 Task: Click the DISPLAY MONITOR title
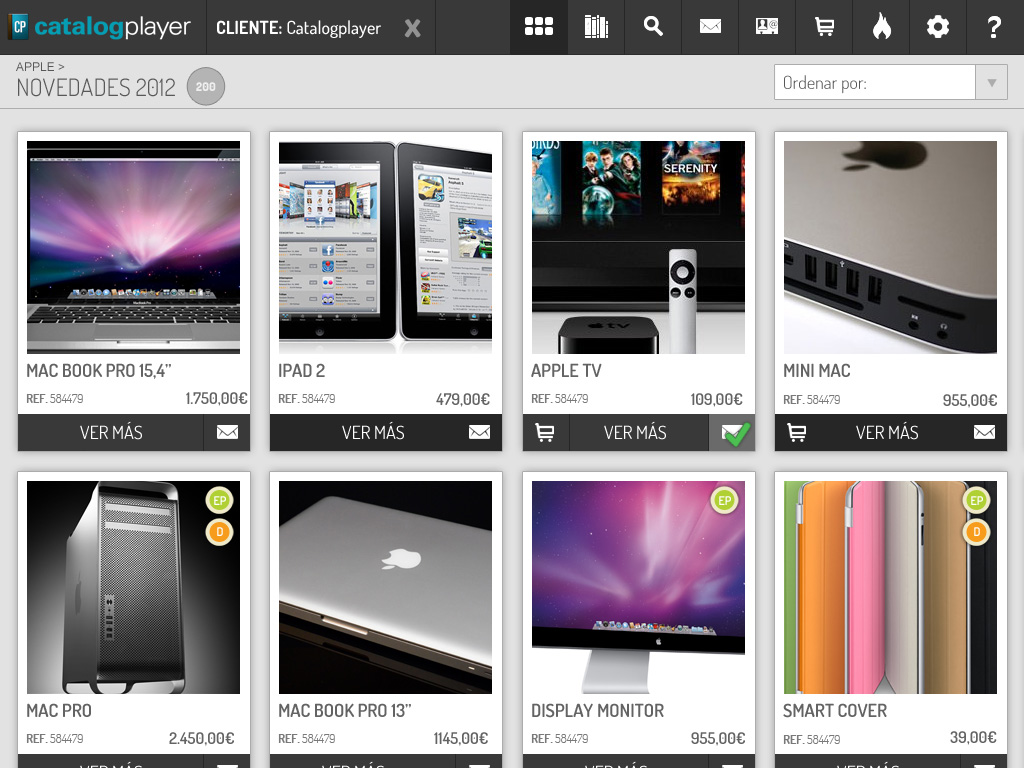tap(597, 711)
